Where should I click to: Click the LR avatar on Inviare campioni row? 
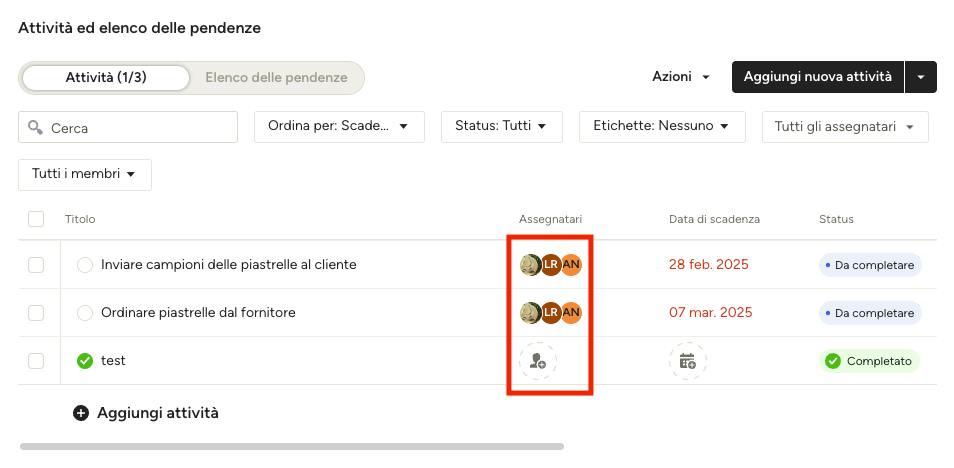551,265
